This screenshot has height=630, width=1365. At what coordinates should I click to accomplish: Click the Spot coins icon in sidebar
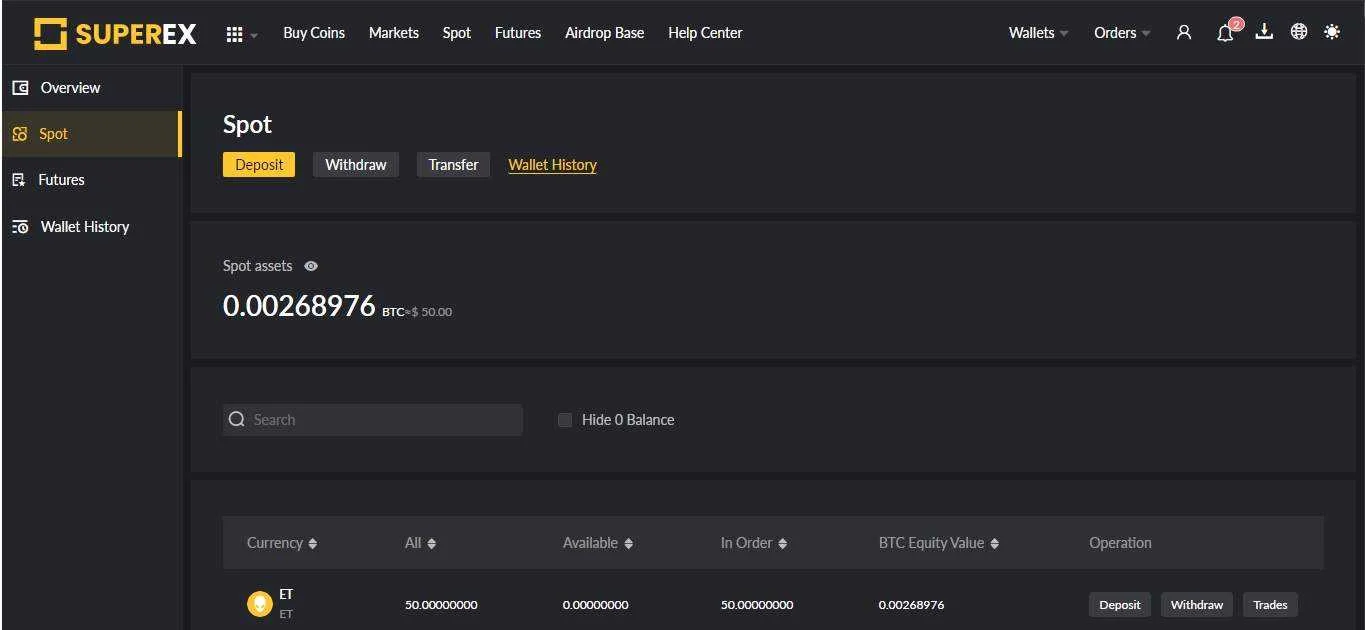click(x=20, y=134)
